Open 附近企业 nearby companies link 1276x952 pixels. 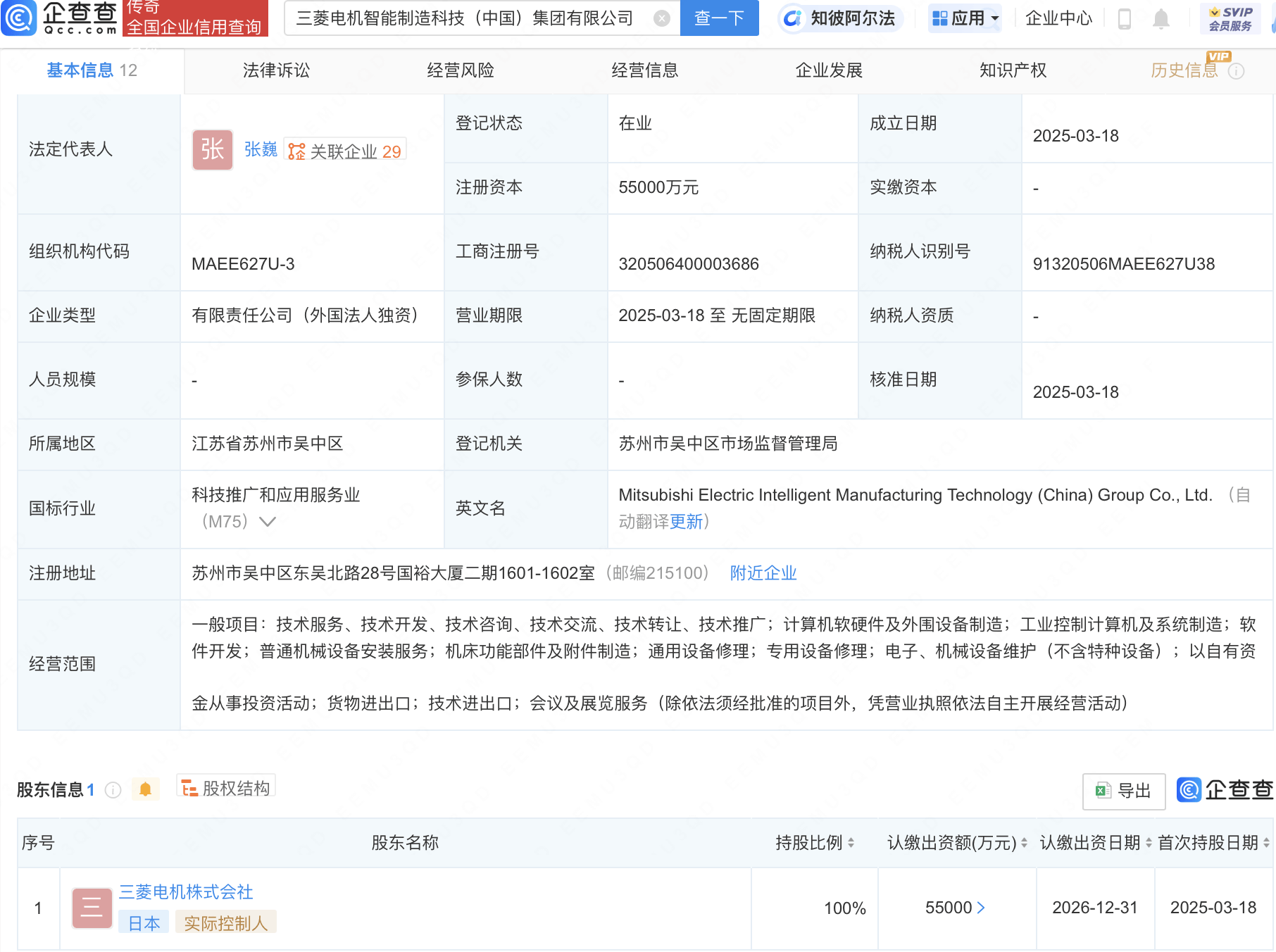coord(763,573)
